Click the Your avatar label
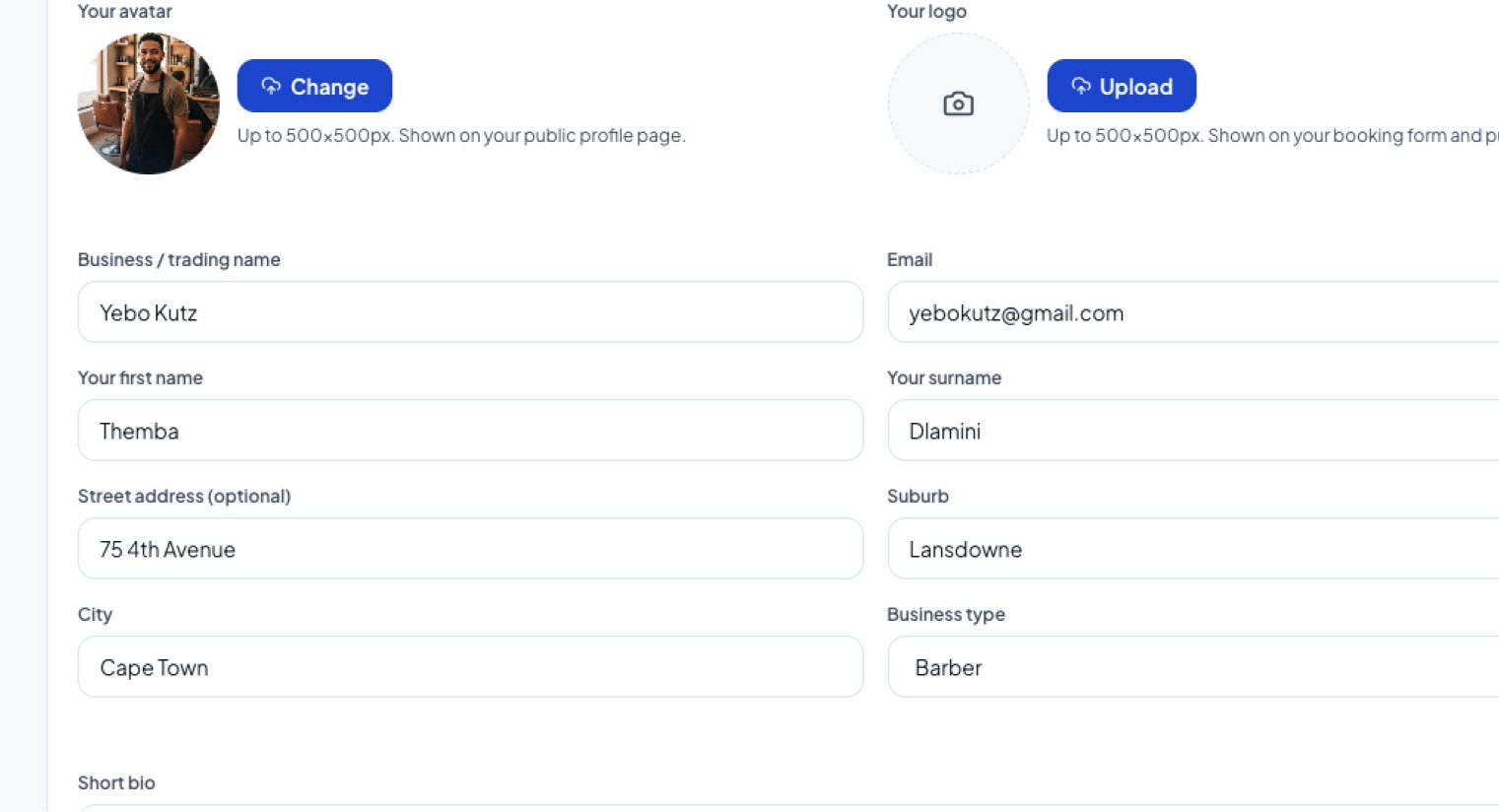Screen dimensions: 1499x812 (125, 12)
